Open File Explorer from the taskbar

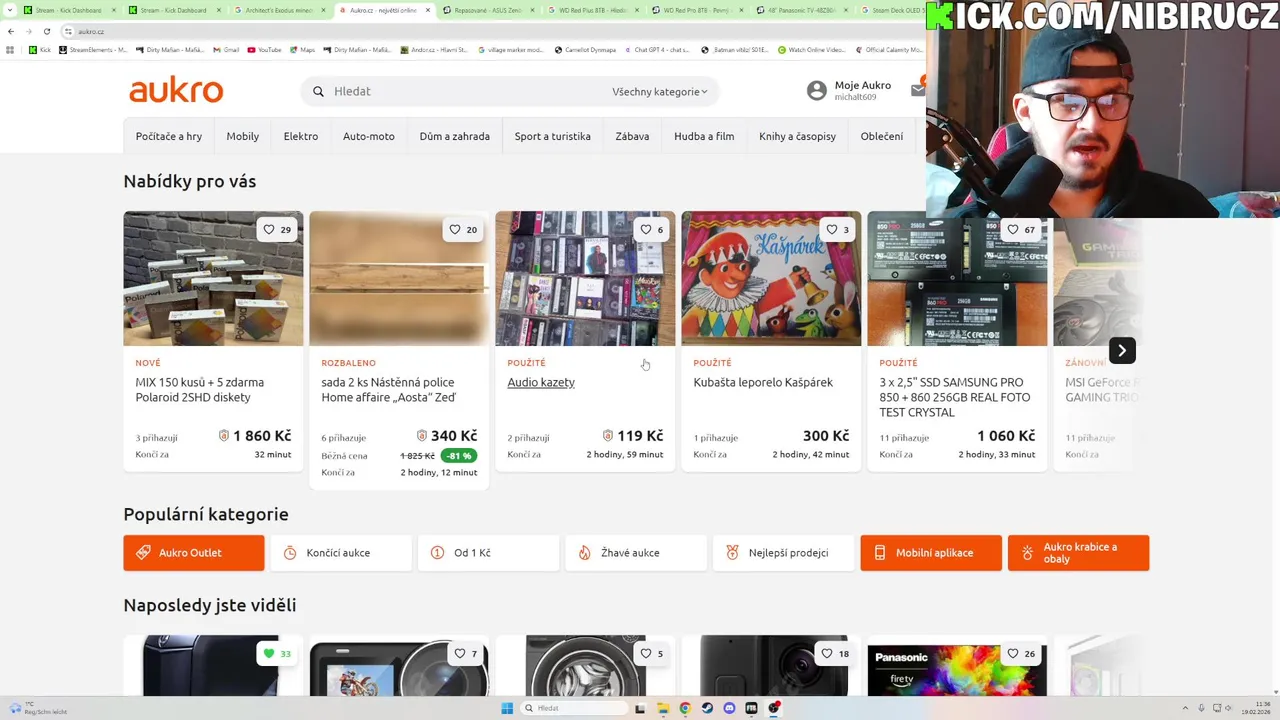(663, 708)
